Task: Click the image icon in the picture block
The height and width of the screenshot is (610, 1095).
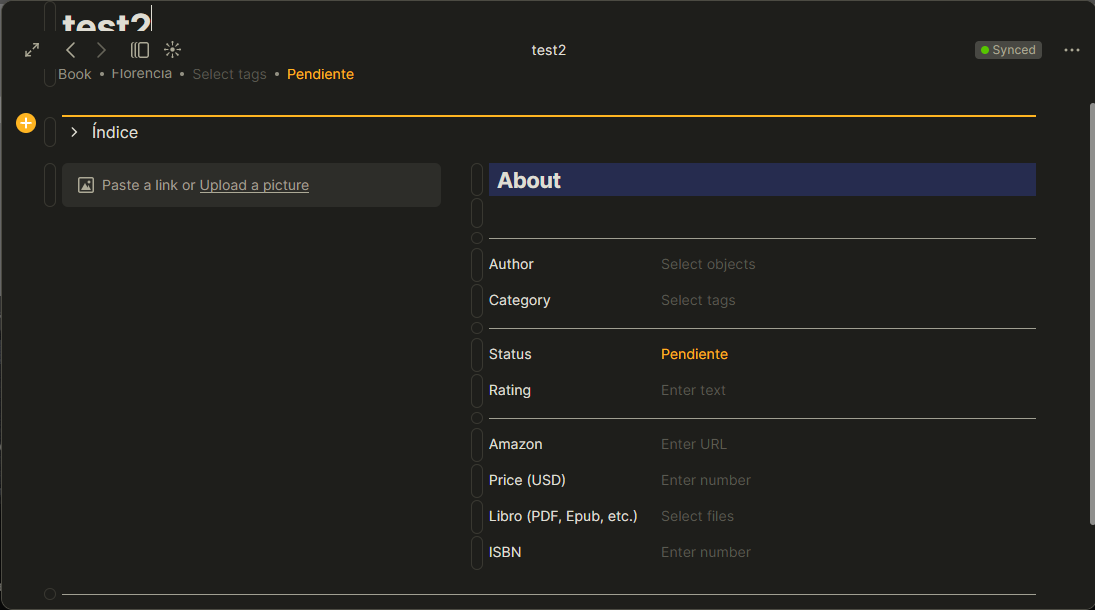Action: pos(86,185)
